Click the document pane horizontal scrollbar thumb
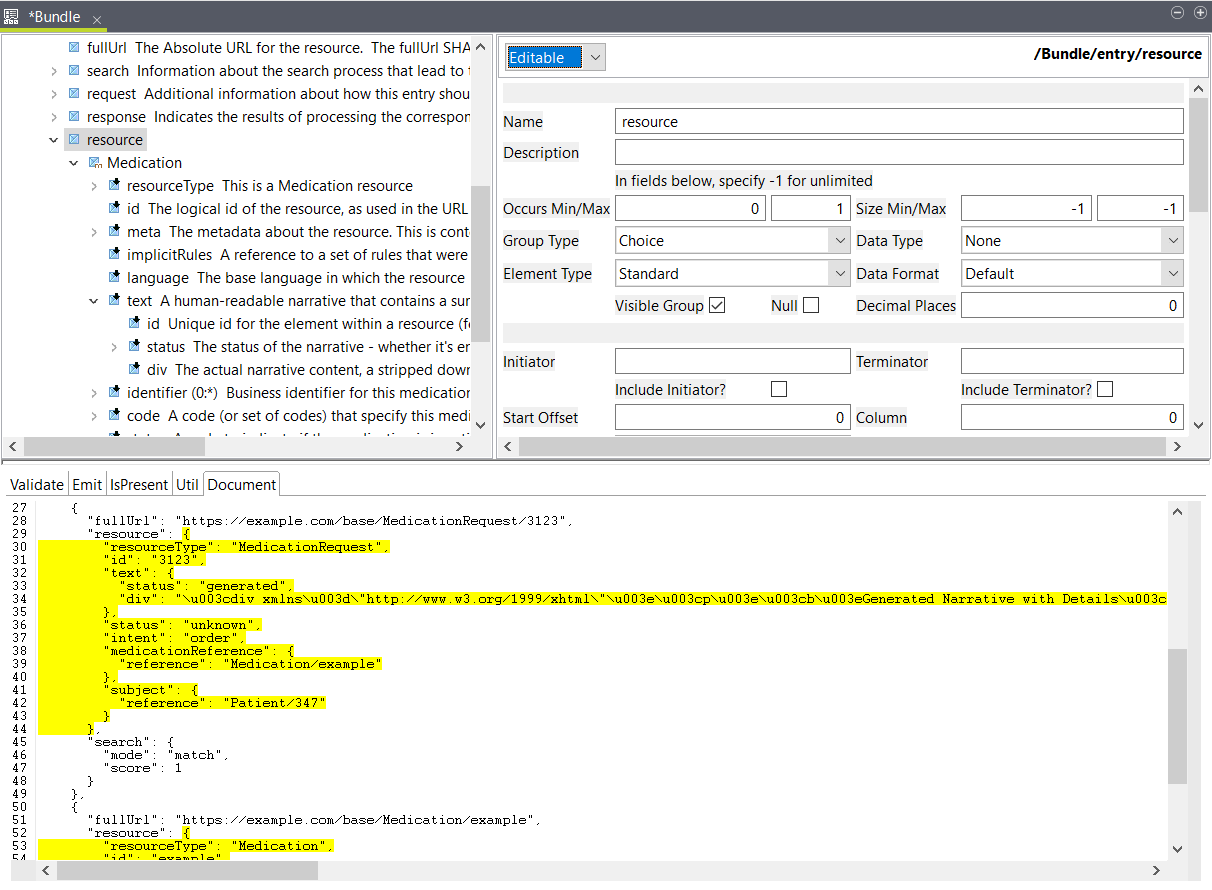The height and width of the screenshot is (890, 1212). point(187,871)
